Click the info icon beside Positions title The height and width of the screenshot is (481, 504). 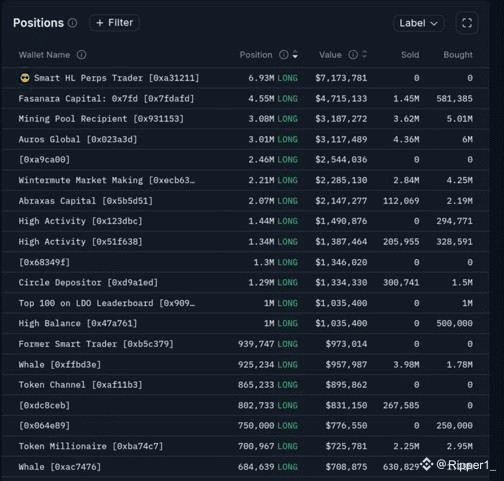click(x=72, y=23)
